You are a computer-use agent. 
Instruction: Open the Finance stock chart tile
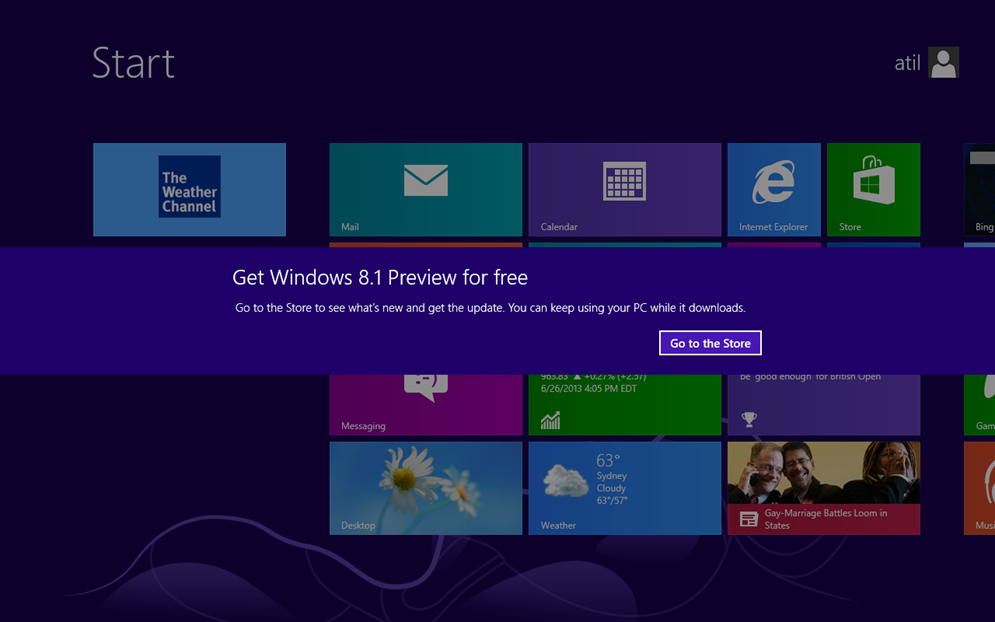625,405
